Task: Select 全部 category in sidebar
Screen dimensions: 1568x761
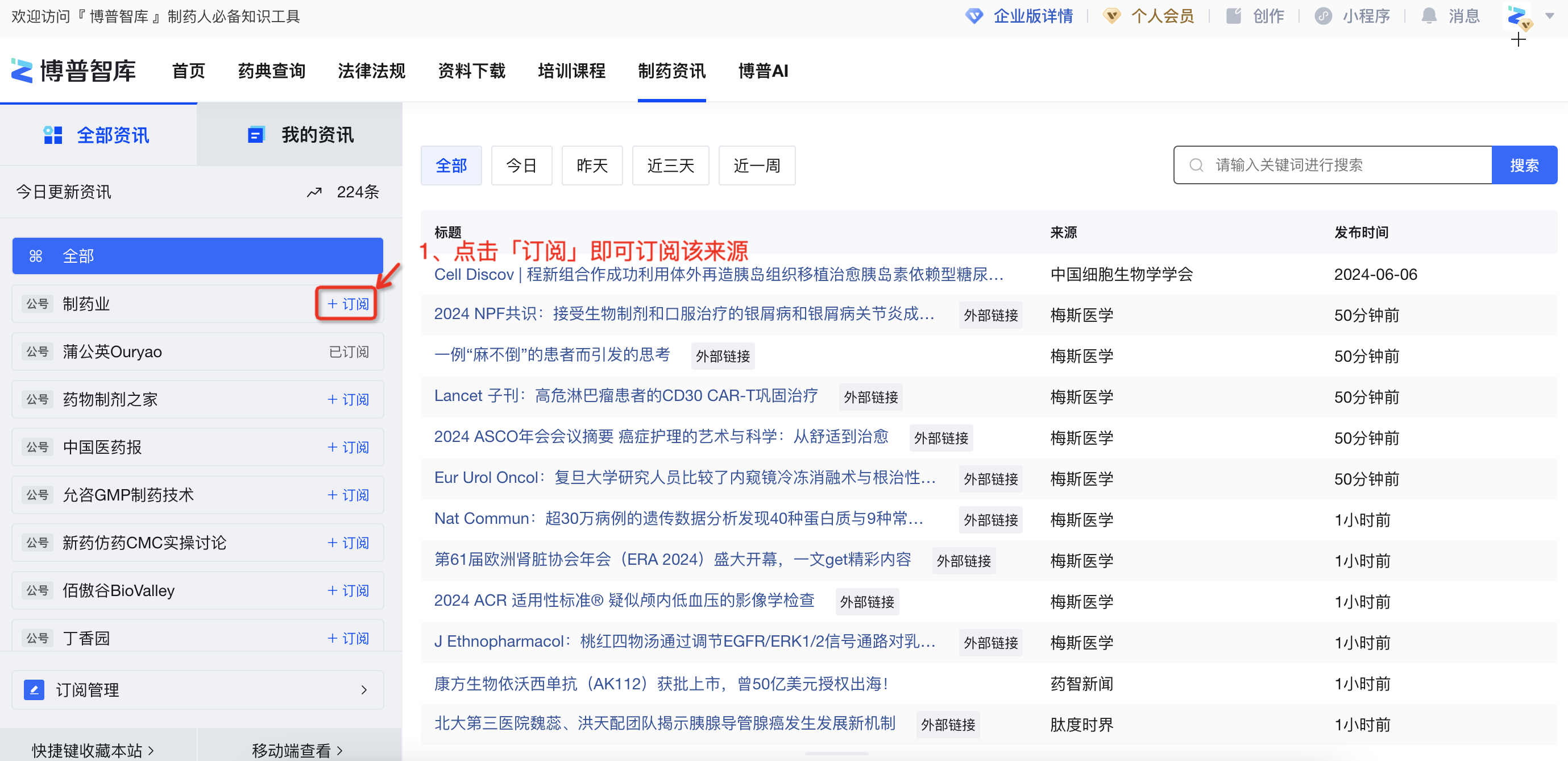Action: click(x=198, y=257)
